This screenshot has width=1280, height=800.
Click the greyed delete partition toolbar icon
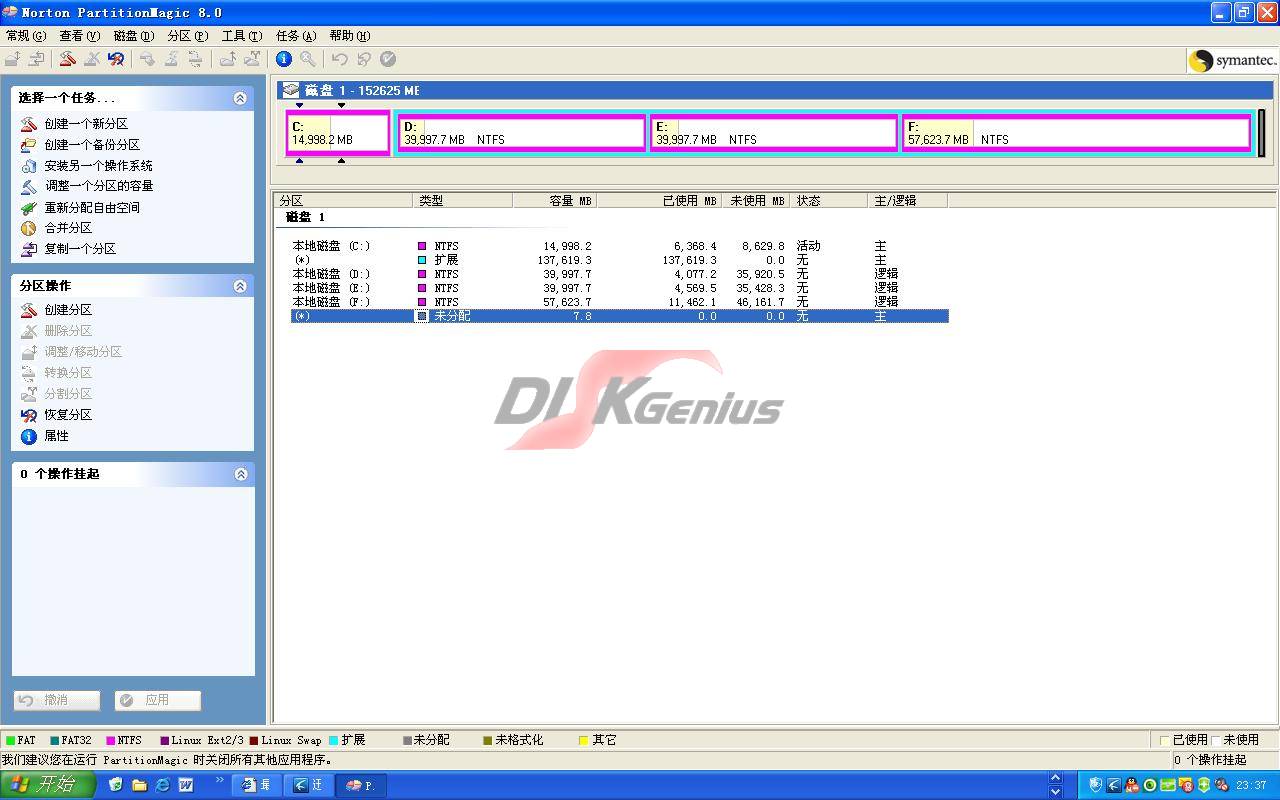point(91,59)
